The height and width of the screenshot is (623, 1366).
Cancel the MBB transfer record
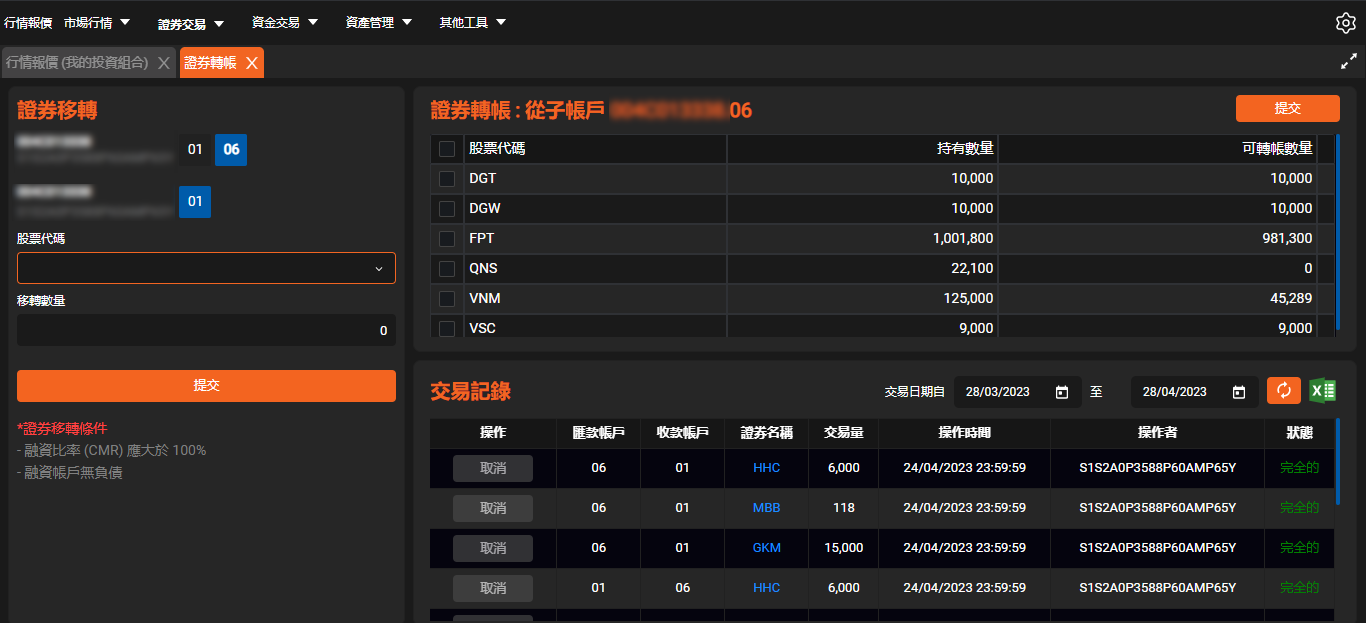coord(492,508)
